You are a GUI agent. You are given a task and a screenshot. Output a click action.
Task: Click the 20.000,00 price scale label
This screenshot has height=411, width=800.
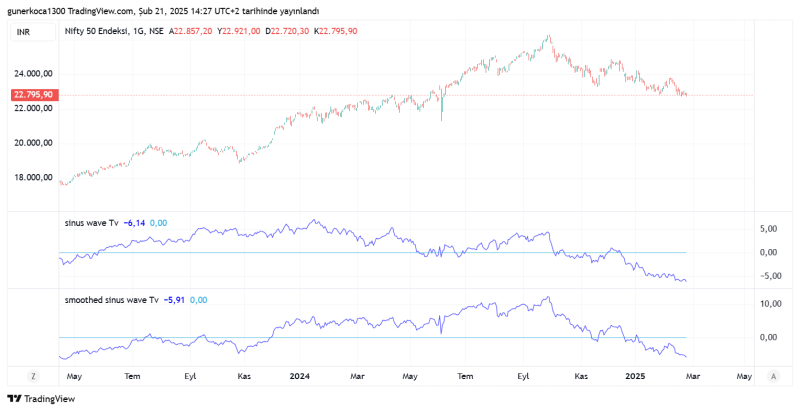tap(33, 143)
